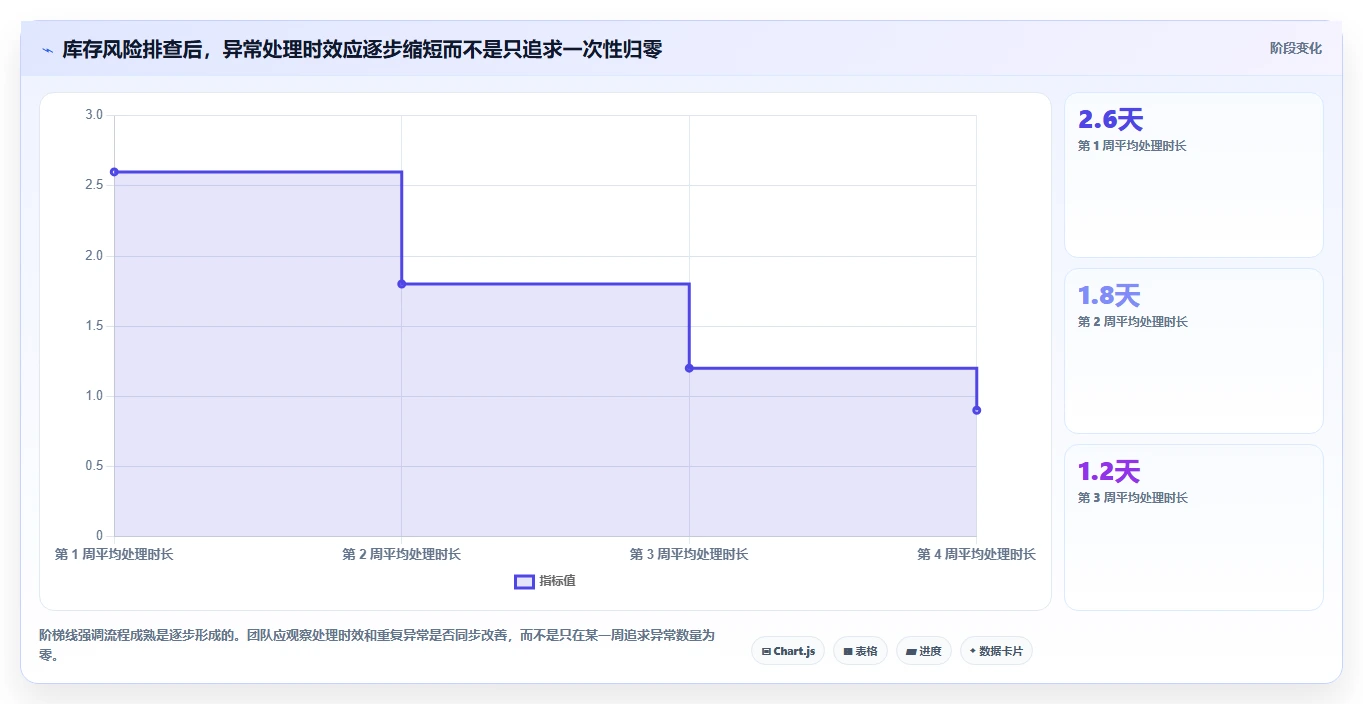Click the data point at 0.9 on chart
The width and height of the screenshot is (1363, 704).
(x=976, y=410)
